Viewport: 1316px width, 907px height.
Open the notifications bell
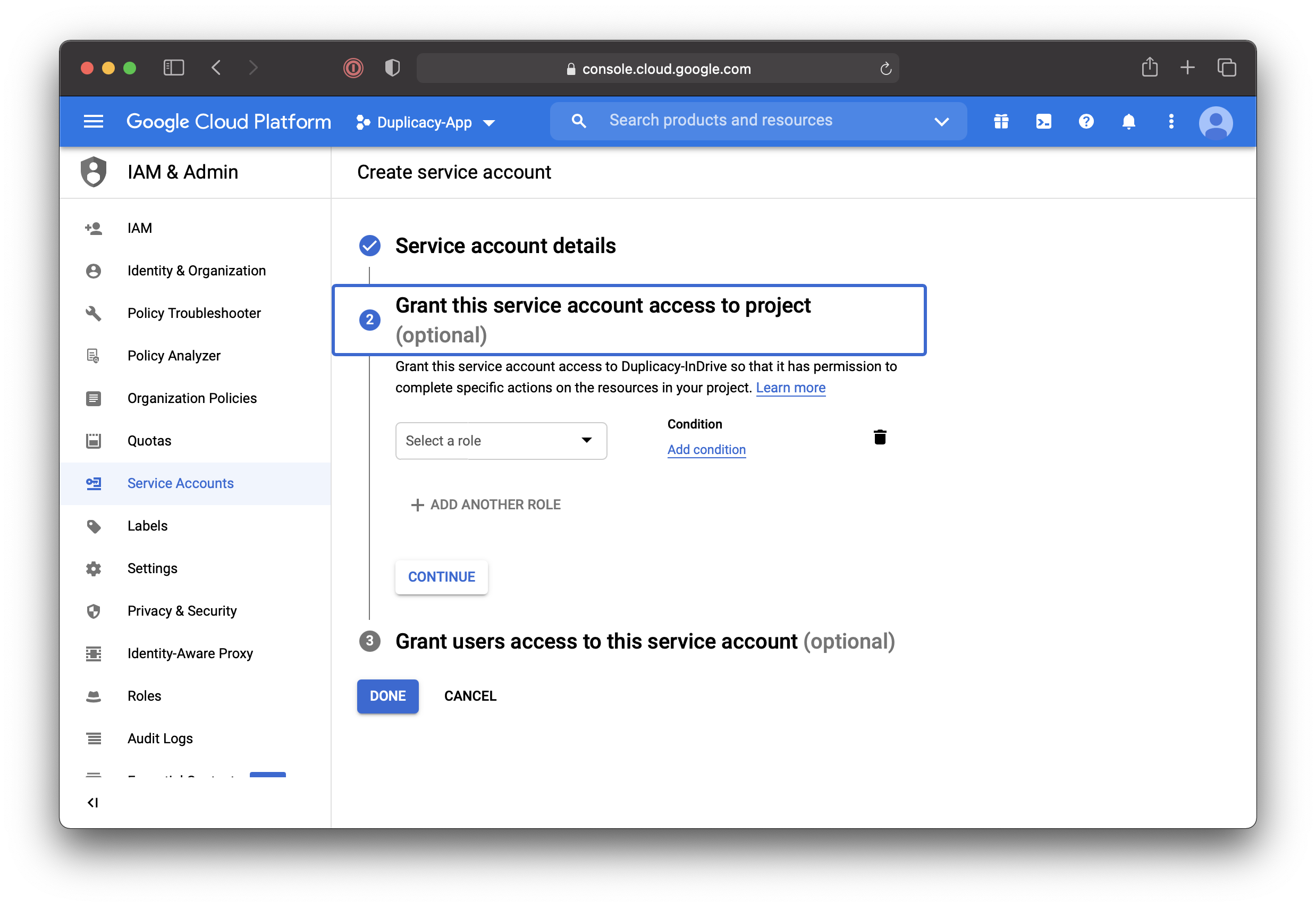click(1128, 122)
